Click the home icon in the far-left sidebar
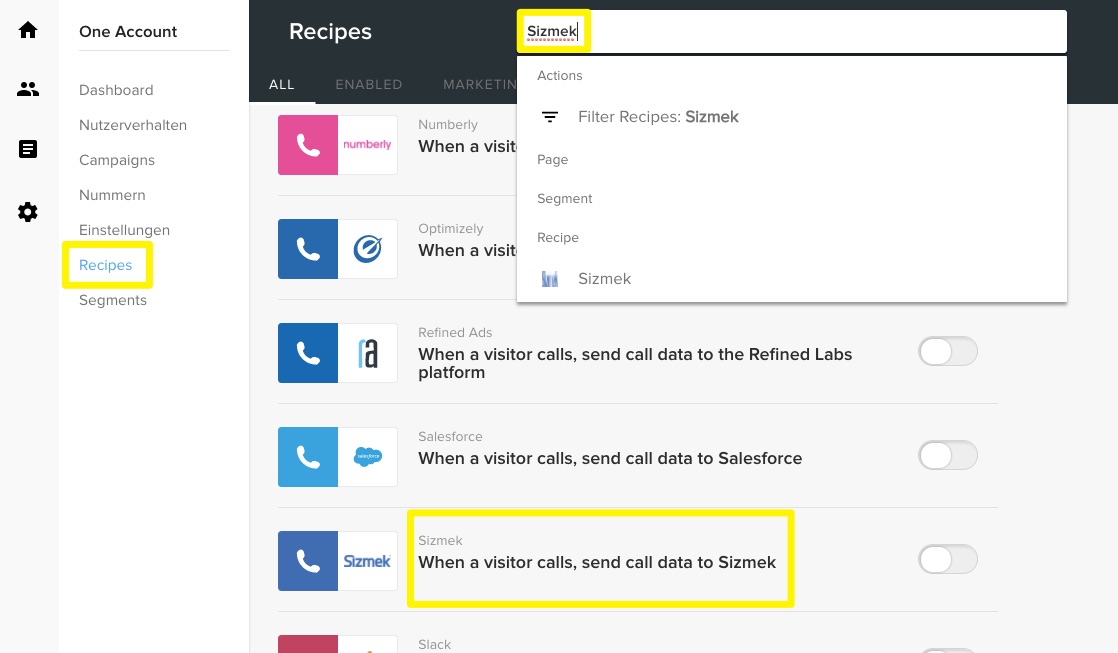This screenshot has width=1118, height=653. pyautogui.click(x=28, y=30)
